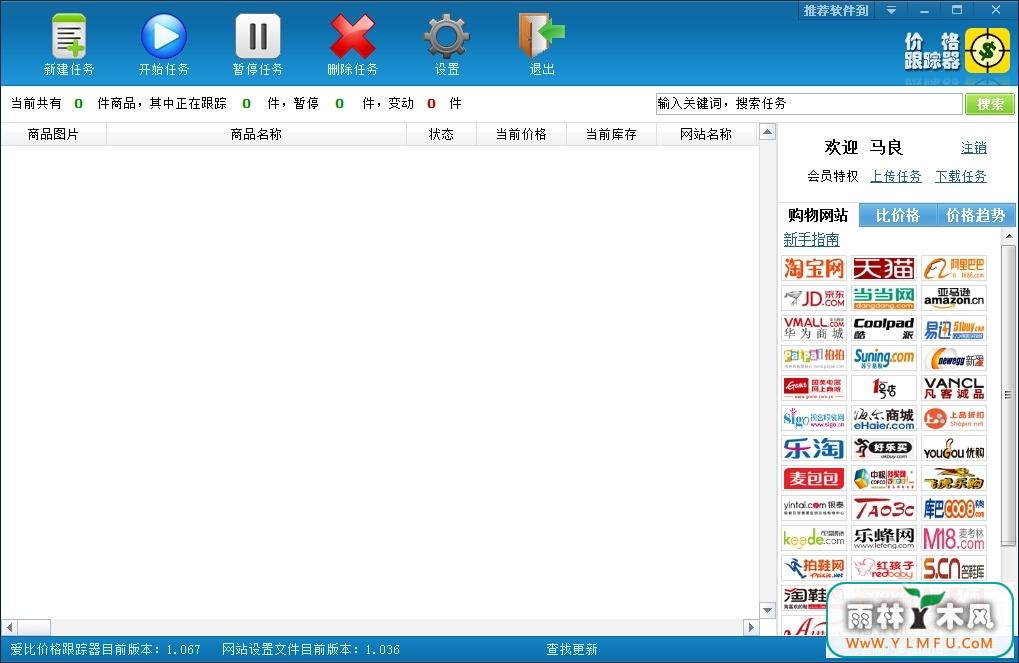Open the JD.com 京东 site logo
The height and width of the screenshot is (663, 1019).
(814, 298)
